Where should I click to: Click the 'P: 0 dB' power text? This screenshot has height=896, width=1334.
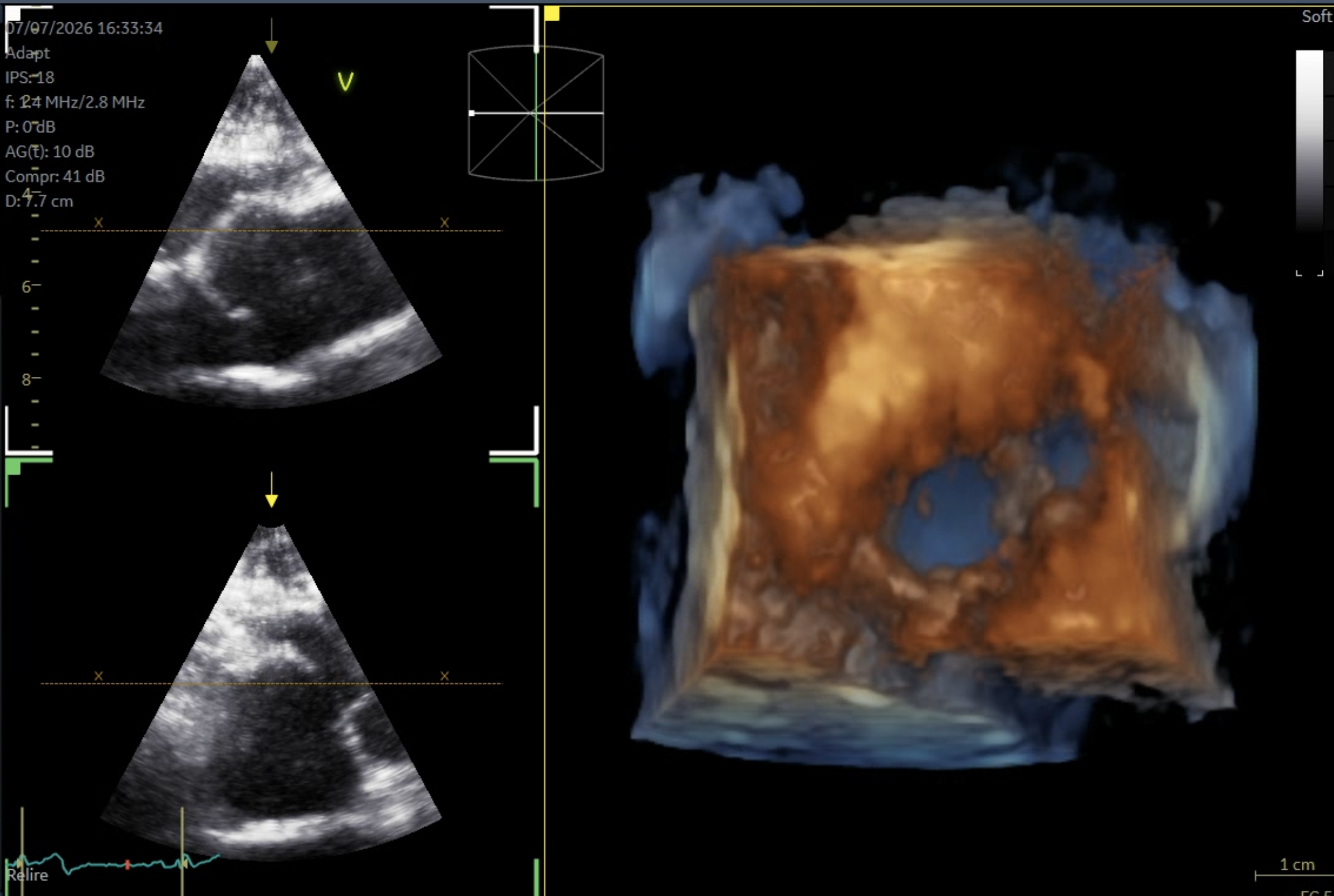pos(30,127)
